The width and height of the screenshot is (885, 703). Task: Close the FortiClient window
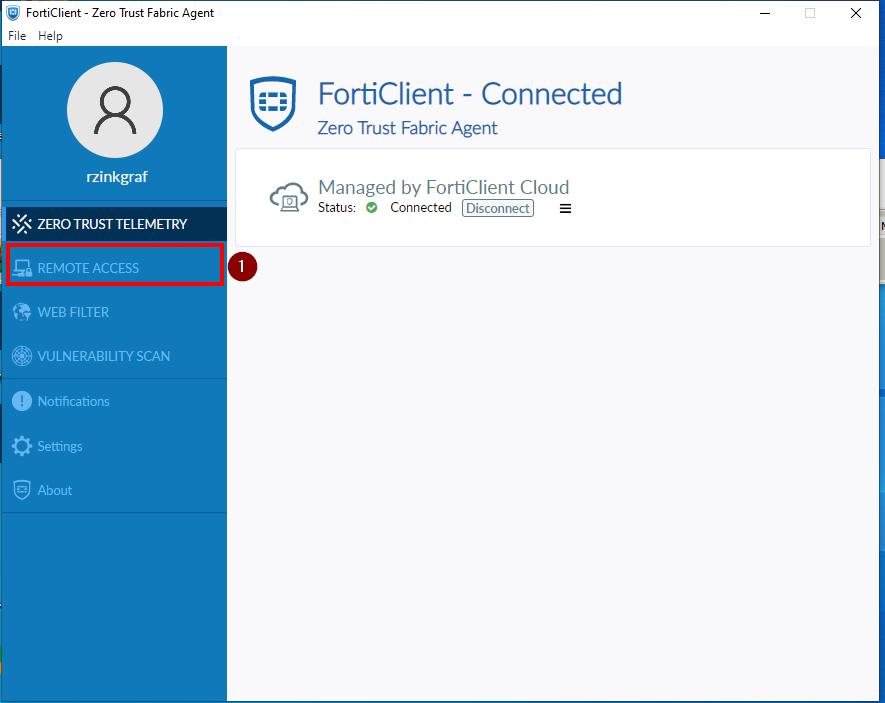coord(856,13)
